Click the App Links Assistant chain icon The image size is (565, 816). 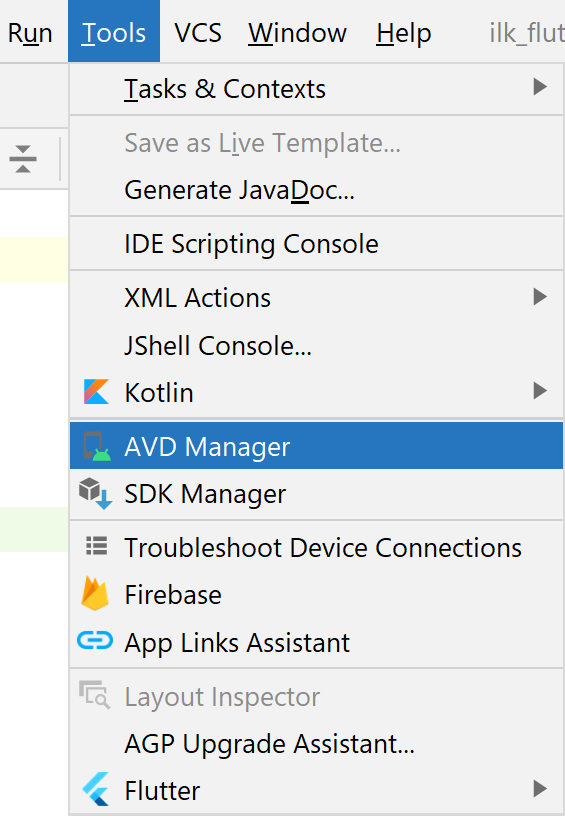point(95,641)
